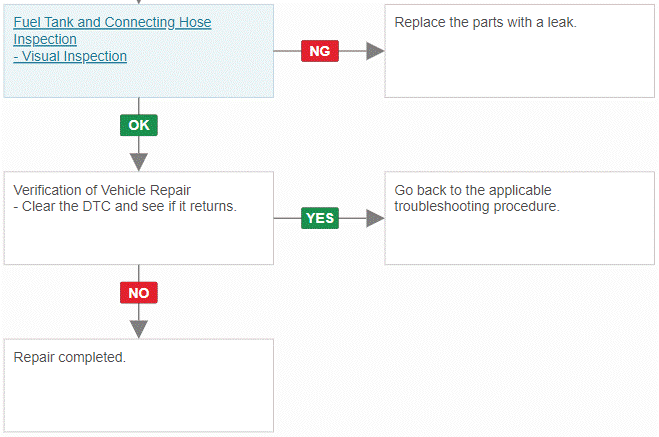Select the green YES badge
The height and width of the screenshot is (437, 659).
(x=320, y=218)
